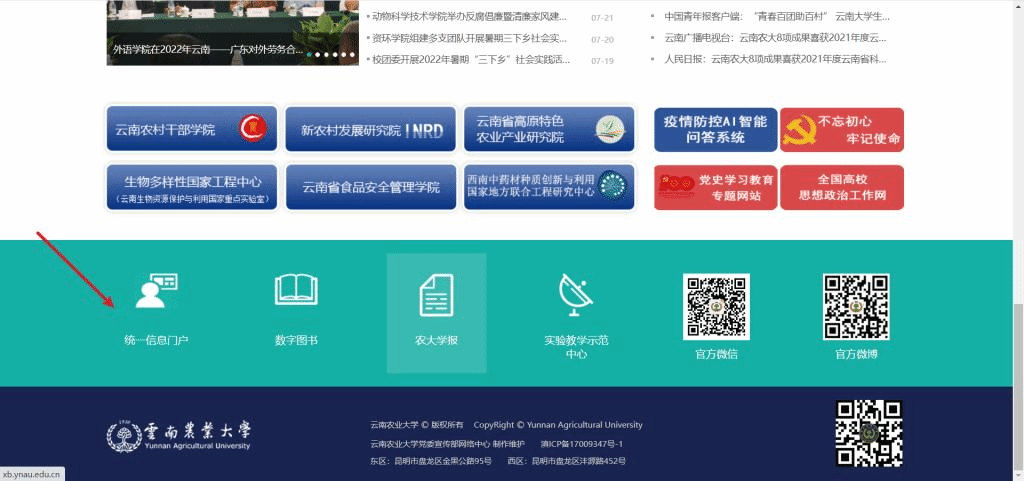The width and height of the screenshot is (1024, 481).
Task: Open the 不忘初心 牢记使命 banner
Action: click(841, 129)
